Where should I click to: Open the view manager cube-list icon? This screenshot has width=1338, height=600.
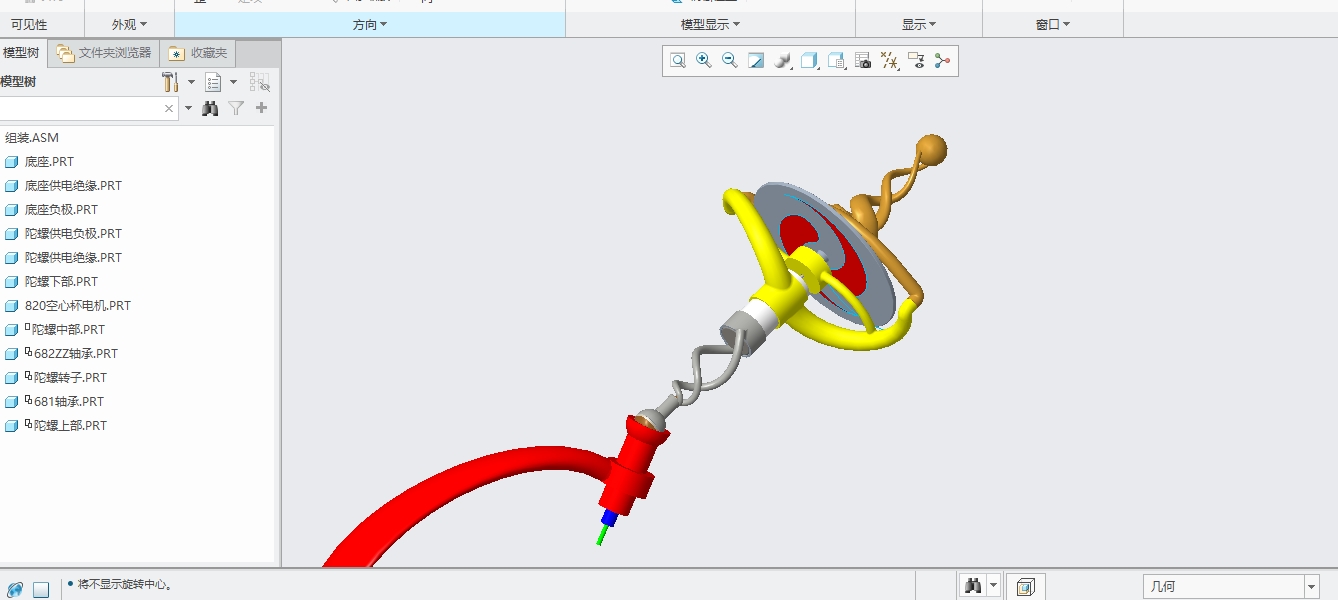[x=836, y=61]
